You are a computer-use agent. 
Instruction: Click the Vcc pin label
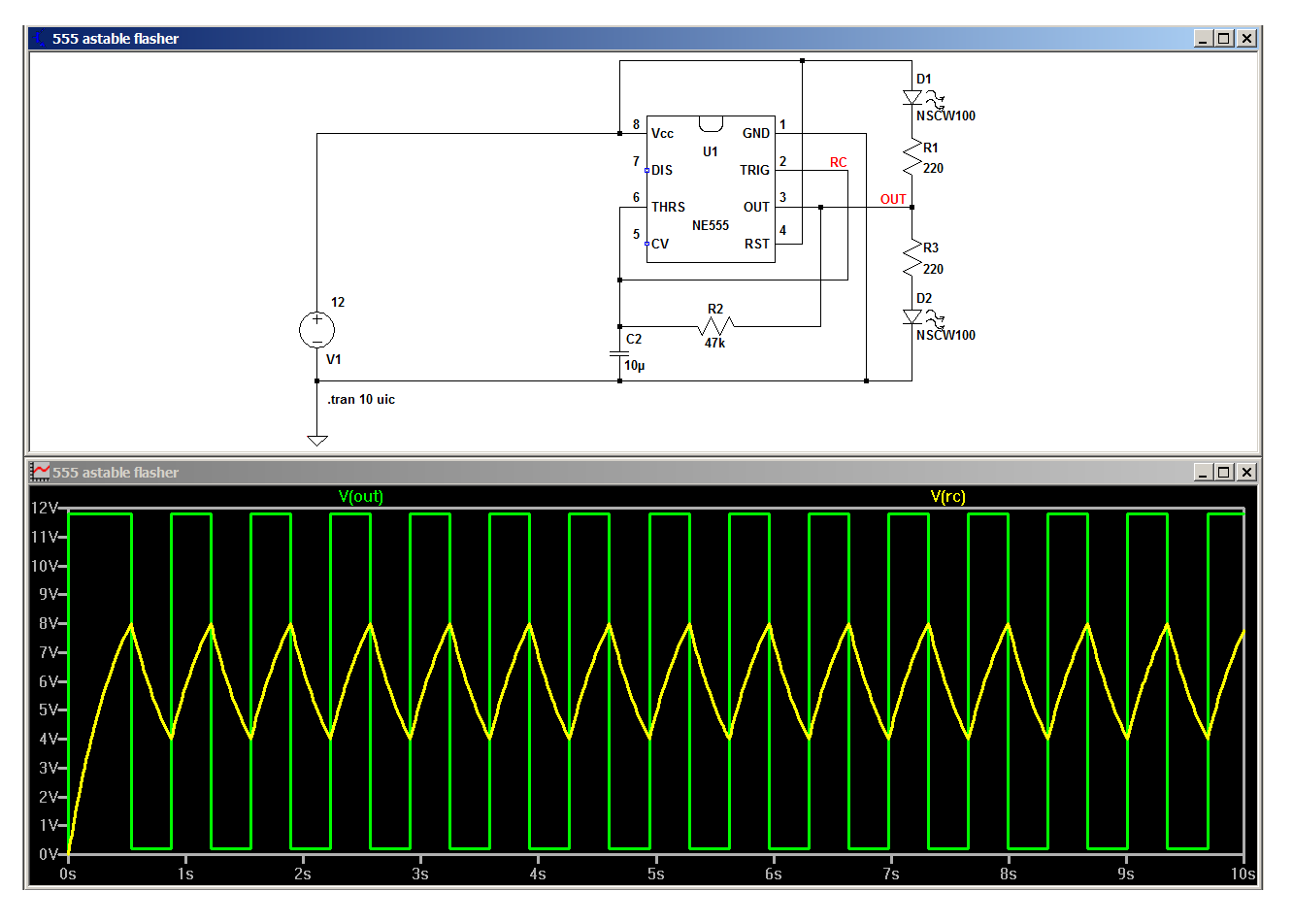[662, 133]
